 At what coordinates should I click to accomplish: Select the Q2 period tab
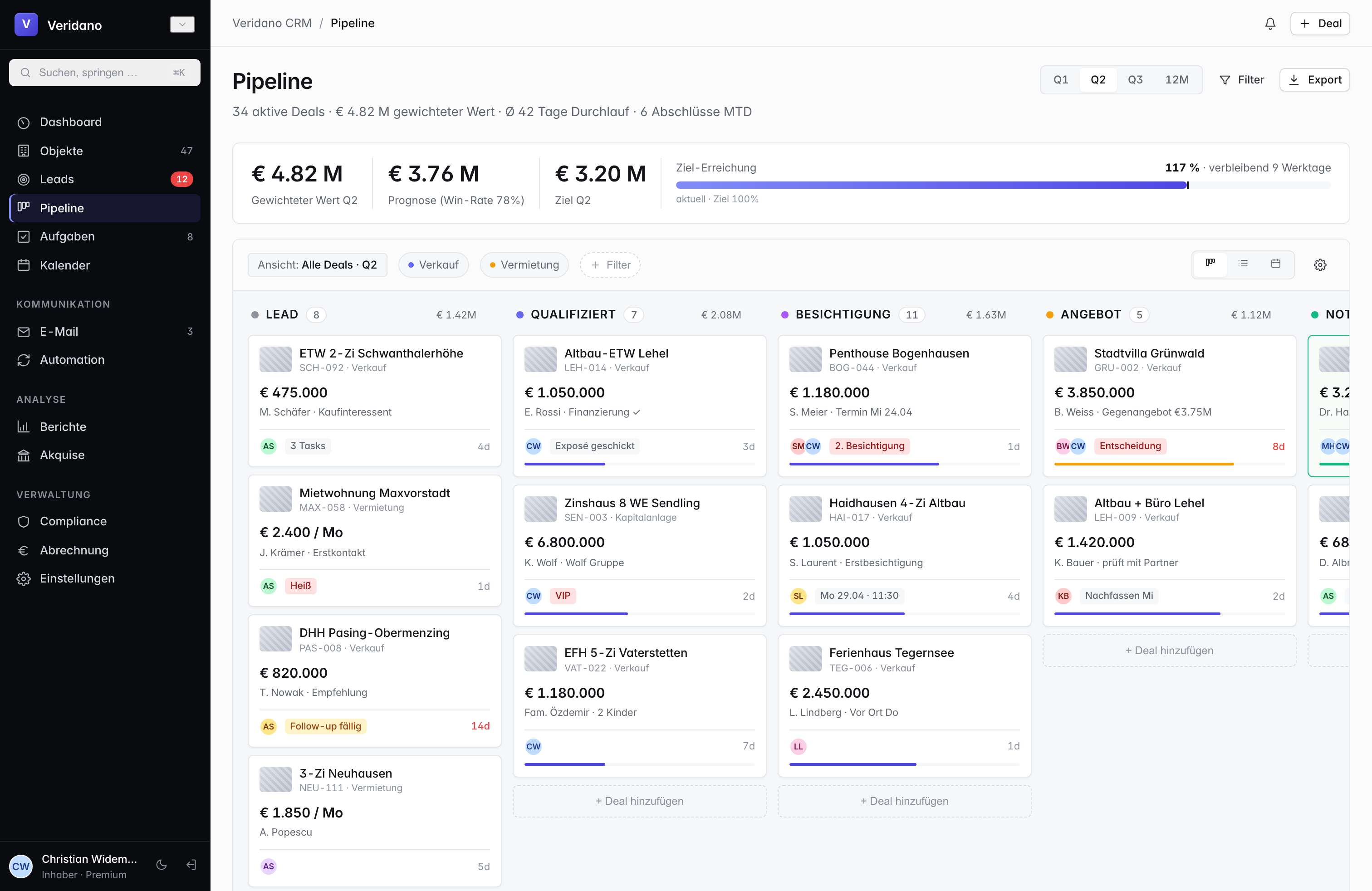(x=1098, y=79)
